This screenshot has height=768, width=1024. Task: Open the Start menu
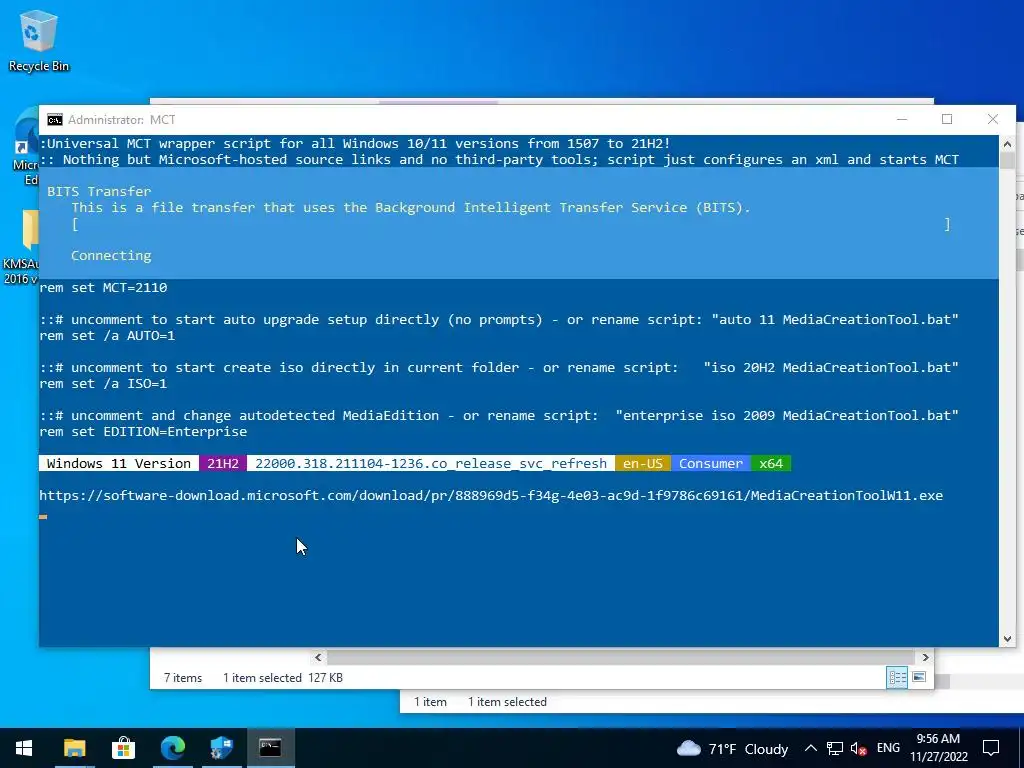pos(24,748)
